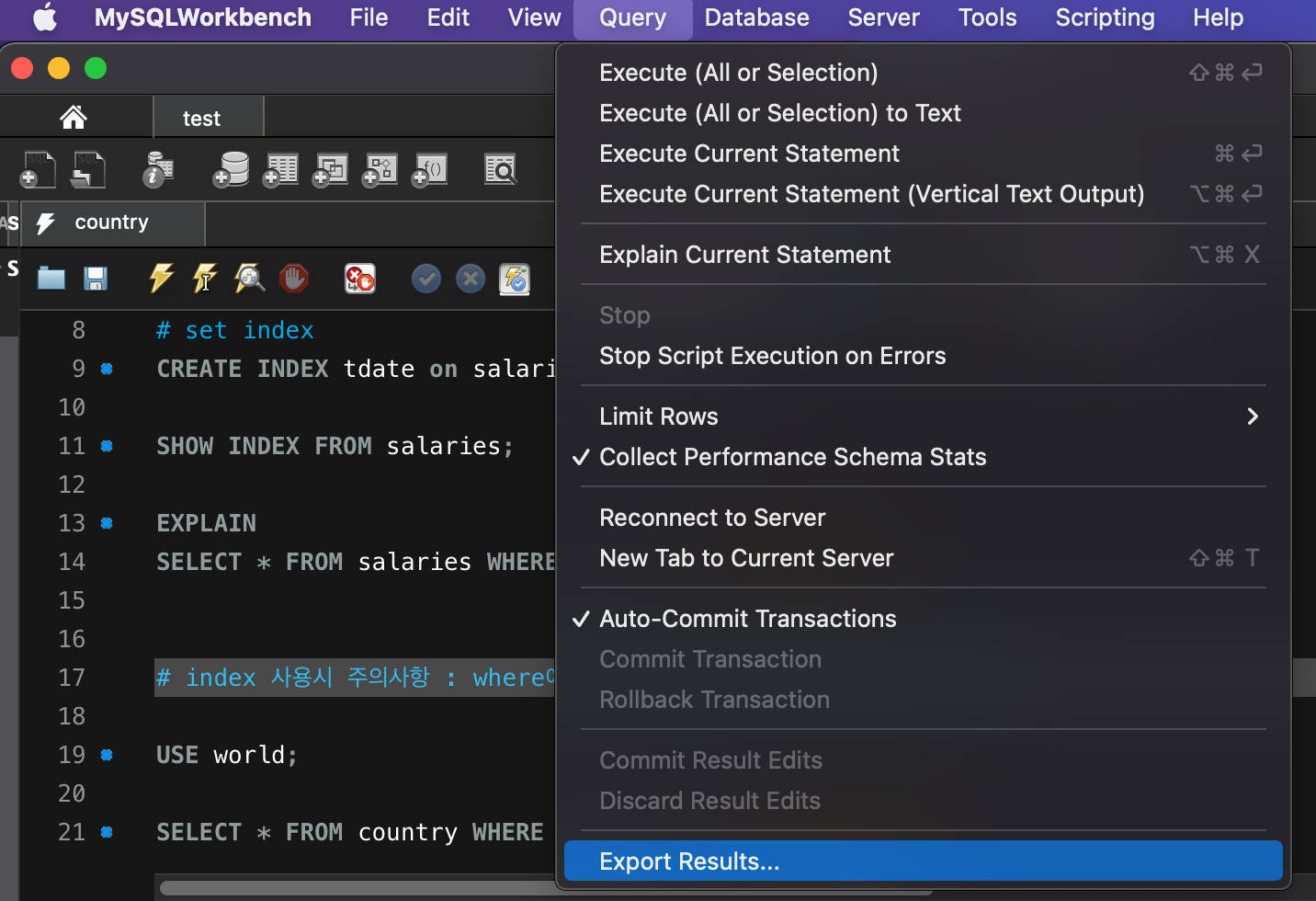Commit transaction checkmark icon
This screenshot has width=1316, height=901.
tap(425, 278)
